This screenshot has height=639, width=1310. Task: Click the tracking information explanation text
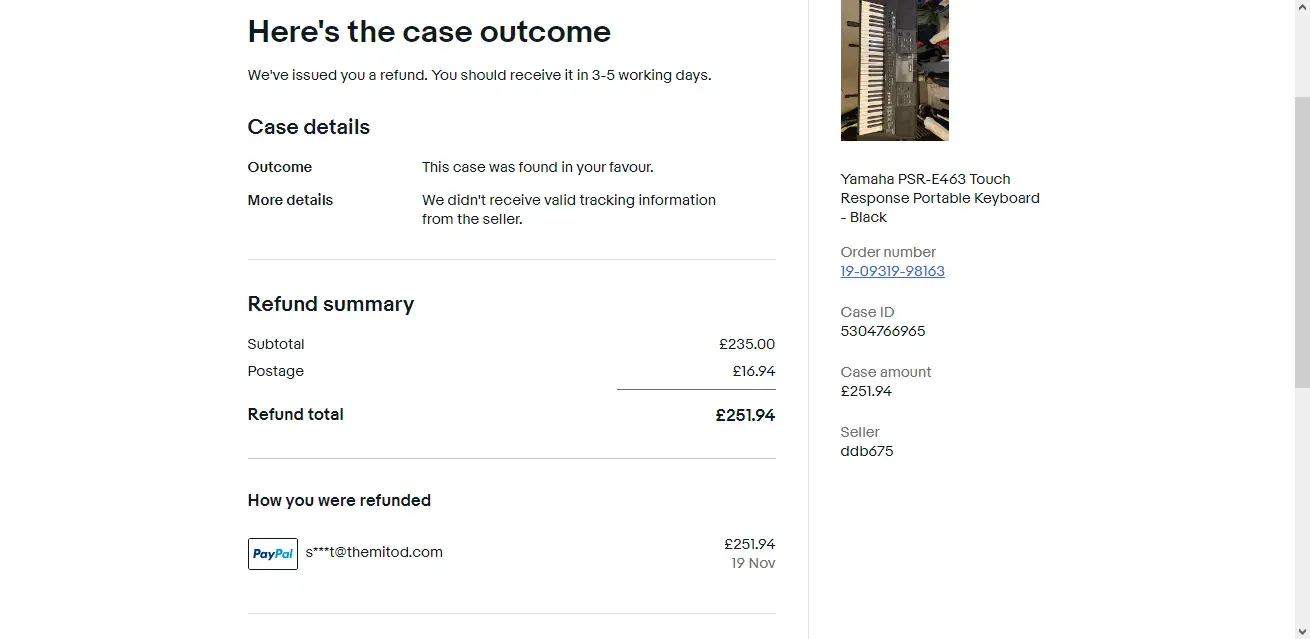click(x=568, y=209)
